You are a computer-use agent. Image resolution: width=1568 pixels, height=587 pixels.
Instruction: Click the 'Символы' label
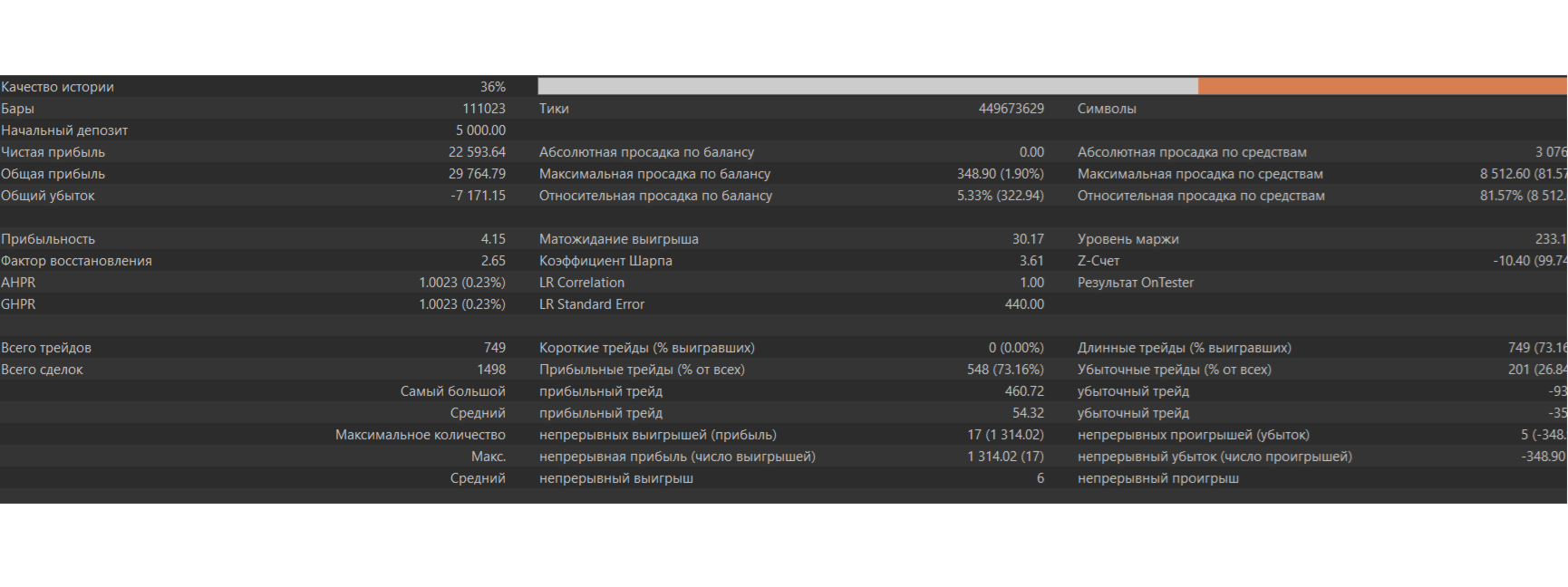(1107, 109)
